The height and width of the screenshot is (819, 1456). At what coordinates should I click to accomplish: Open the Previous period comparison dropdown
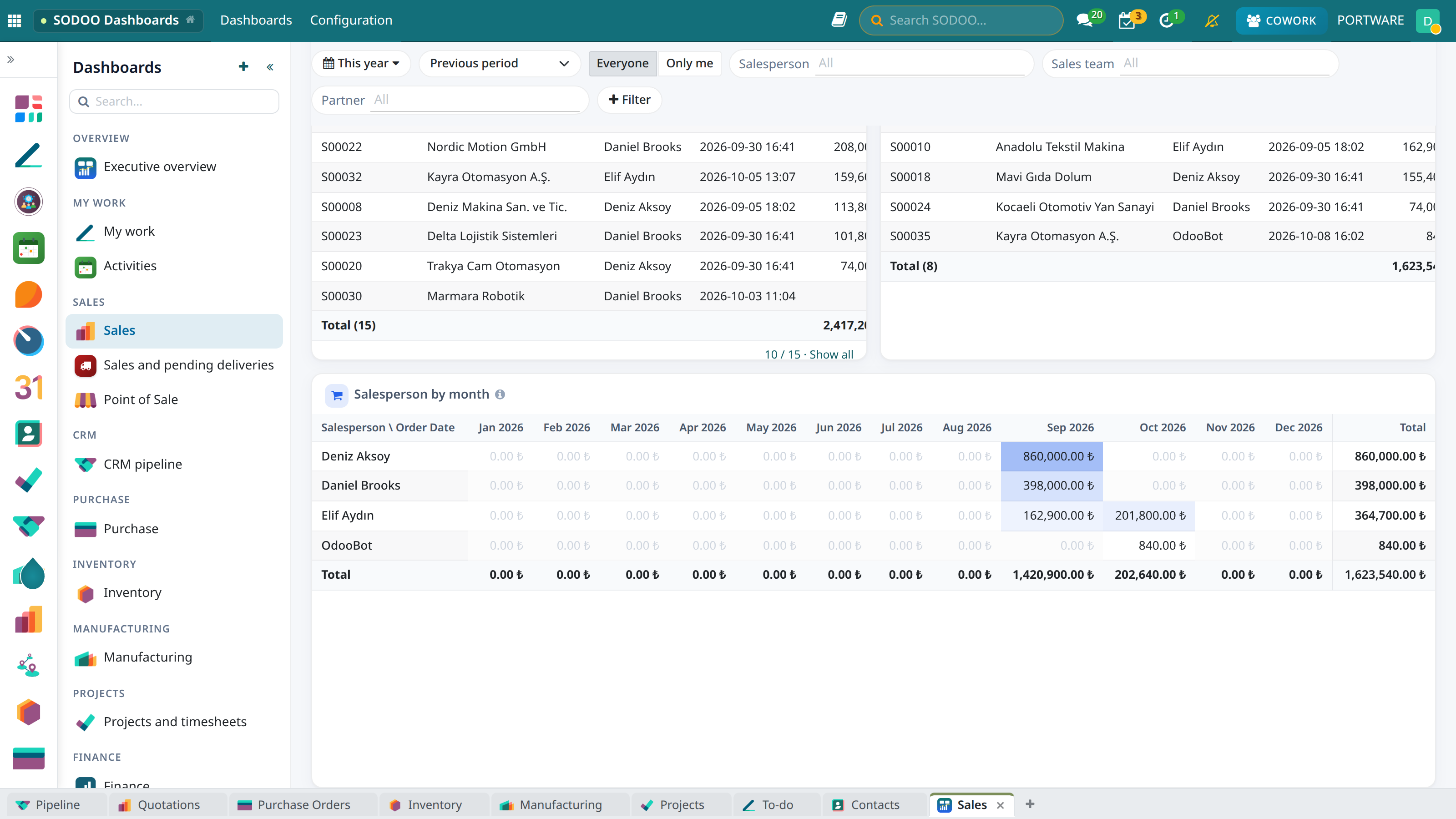(500, 63)
